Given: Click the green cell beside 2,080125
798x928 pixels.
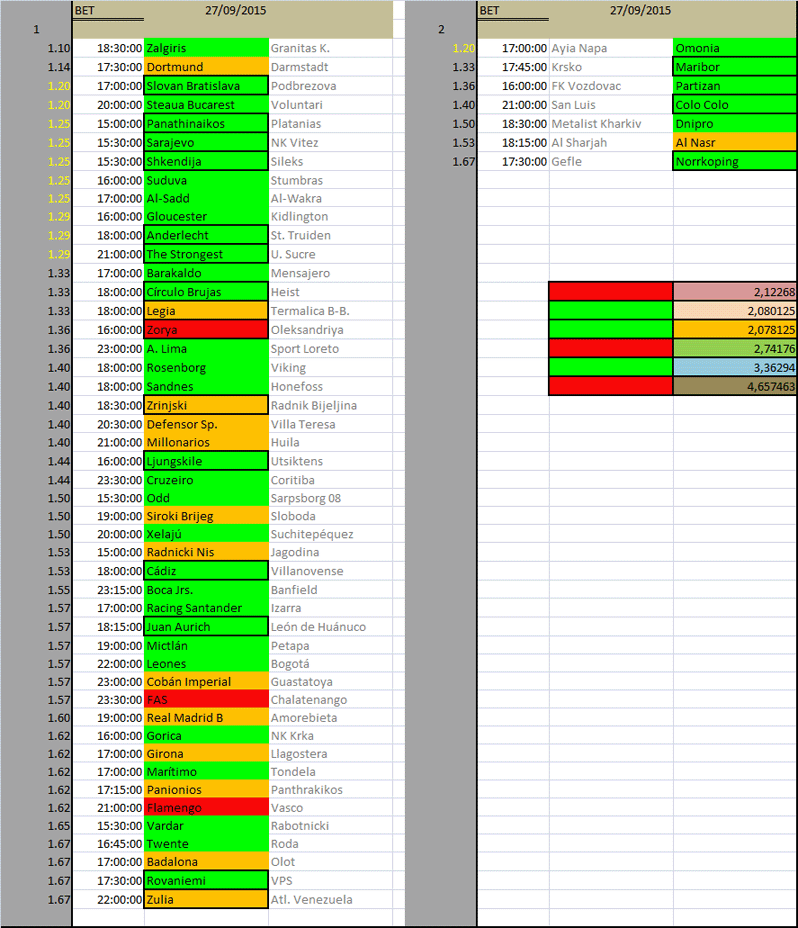Looking at the screenshot, I should [x=611, y=311].
